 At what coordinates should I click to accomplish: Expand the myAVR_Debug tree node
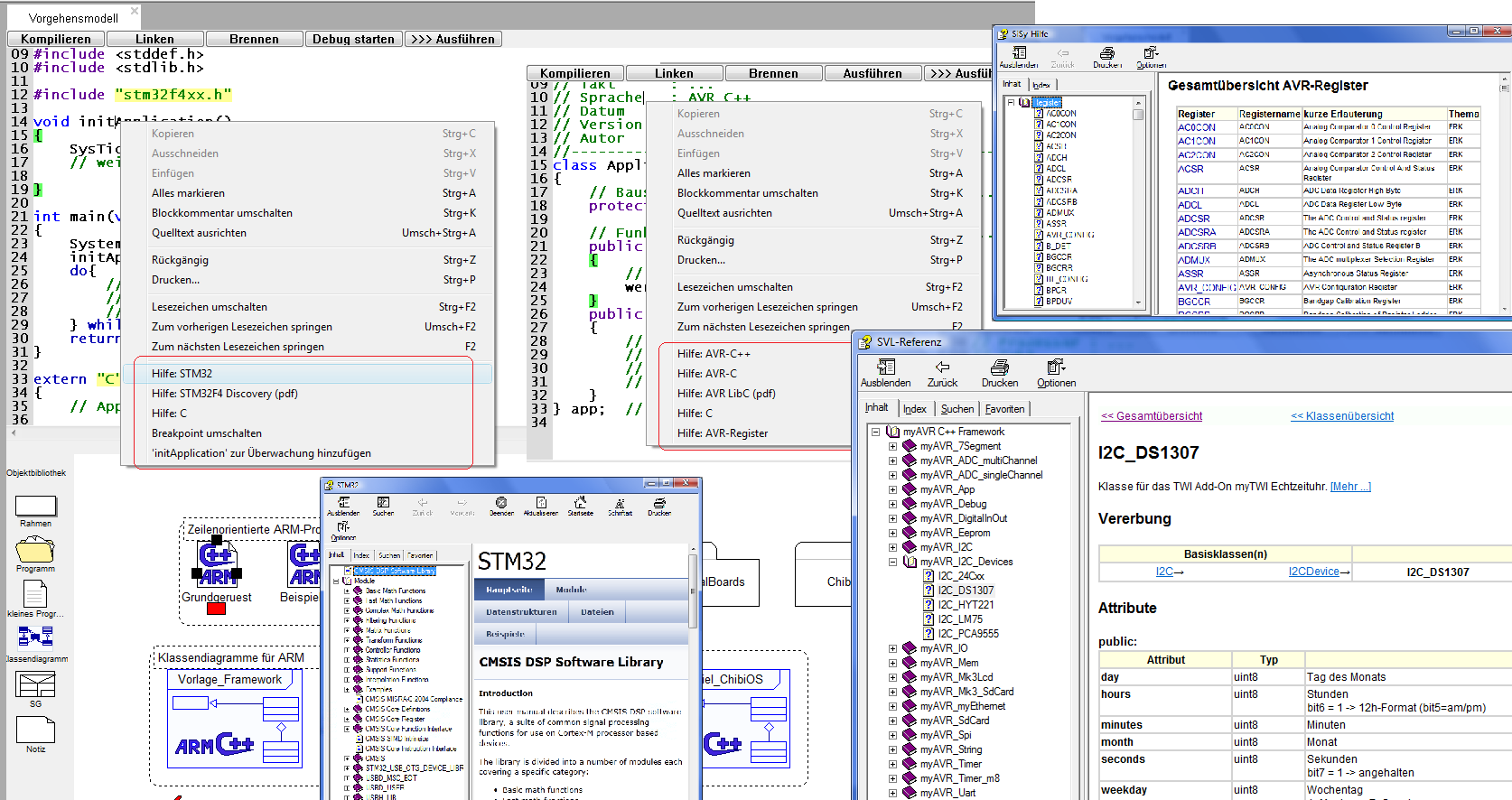[892, 504]
